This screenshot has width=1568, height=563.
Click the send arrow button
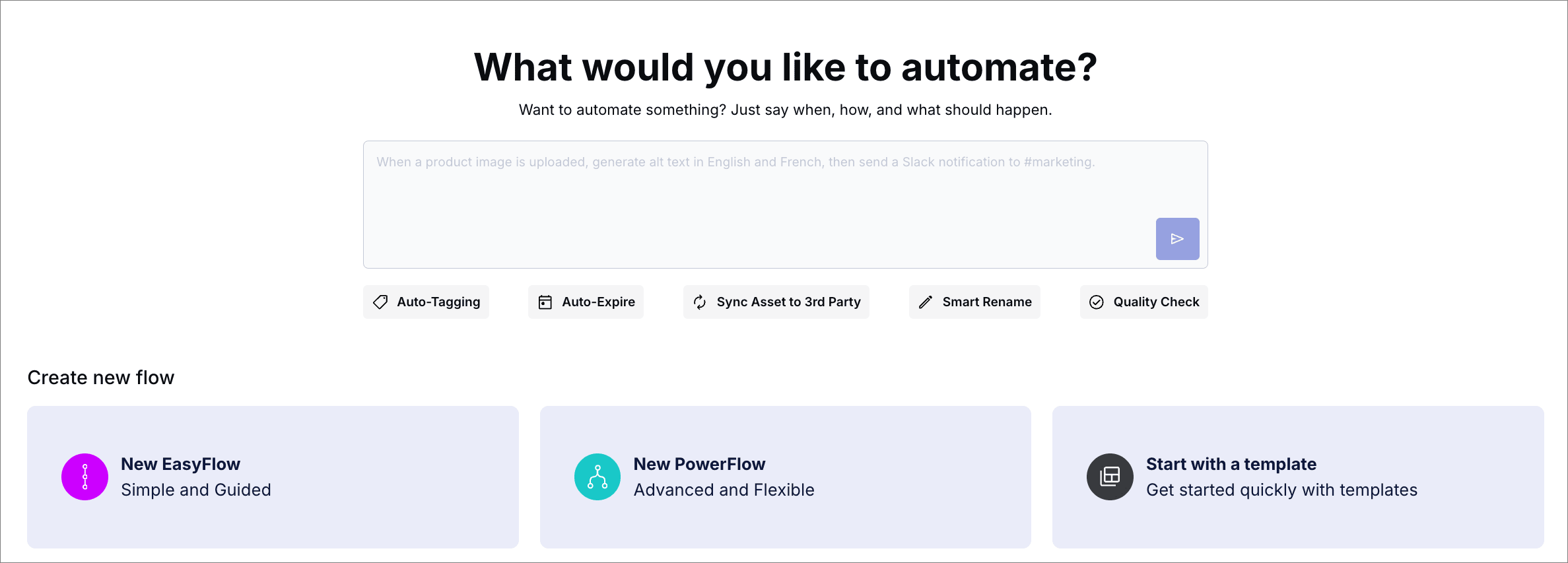1177,239
